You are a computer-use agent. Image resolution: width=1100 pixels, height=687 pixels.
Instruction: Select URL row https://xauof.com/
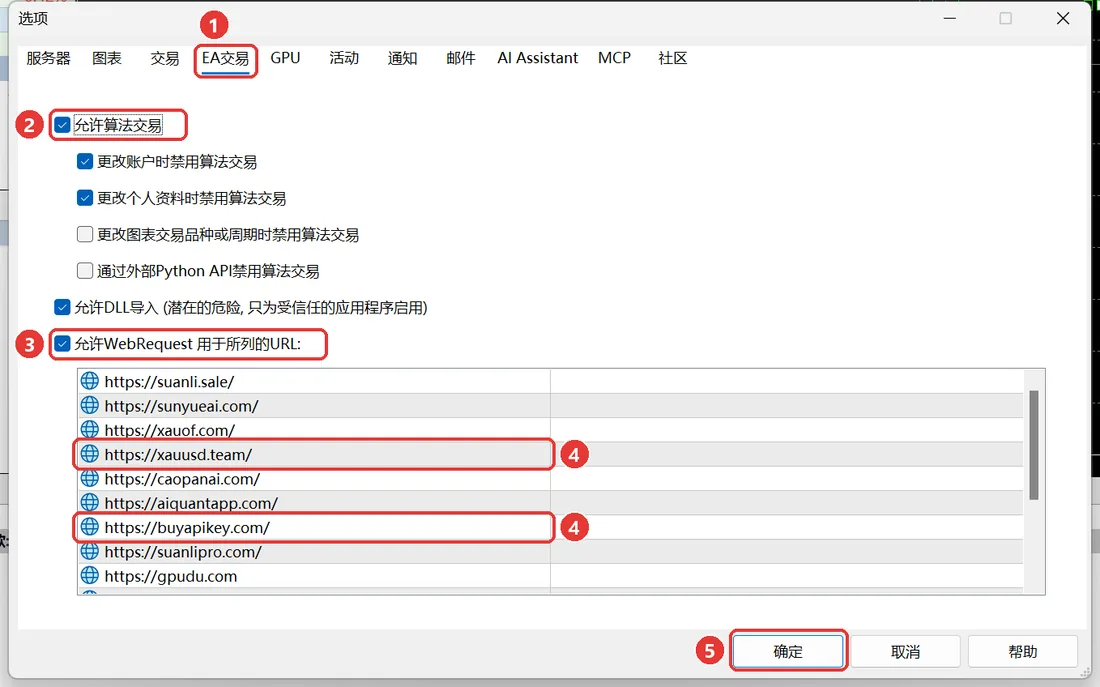click(550, 429)
